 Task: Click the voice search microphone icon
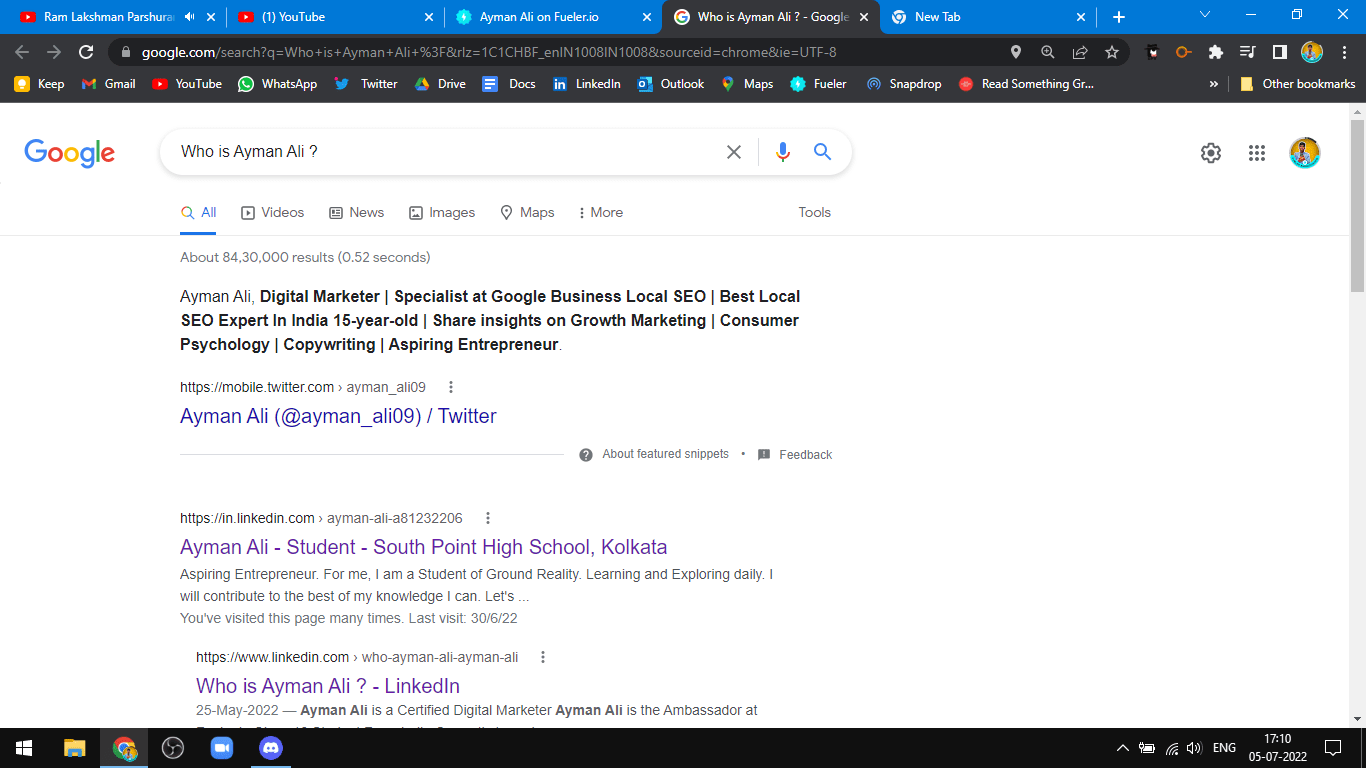782,152
